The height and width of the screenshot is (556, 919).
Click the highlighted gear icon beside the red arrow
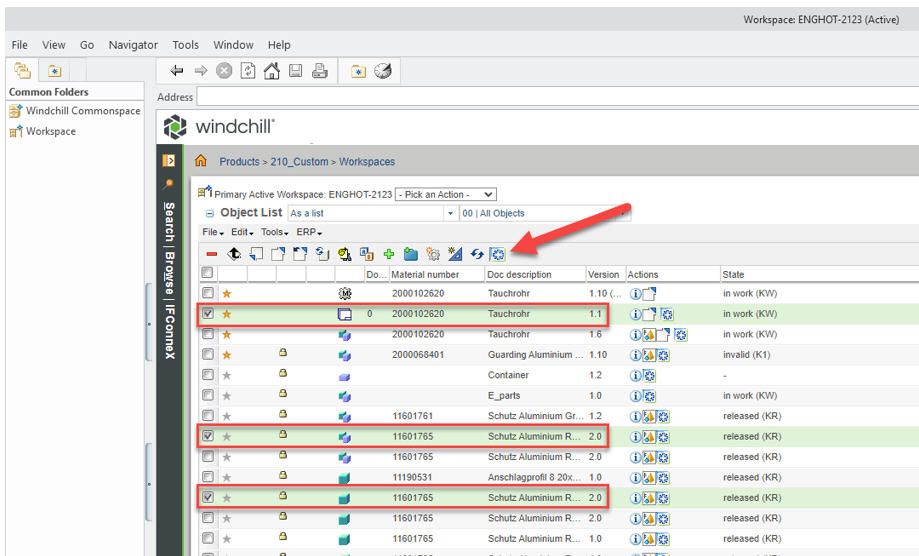click(x=497, y=254)
